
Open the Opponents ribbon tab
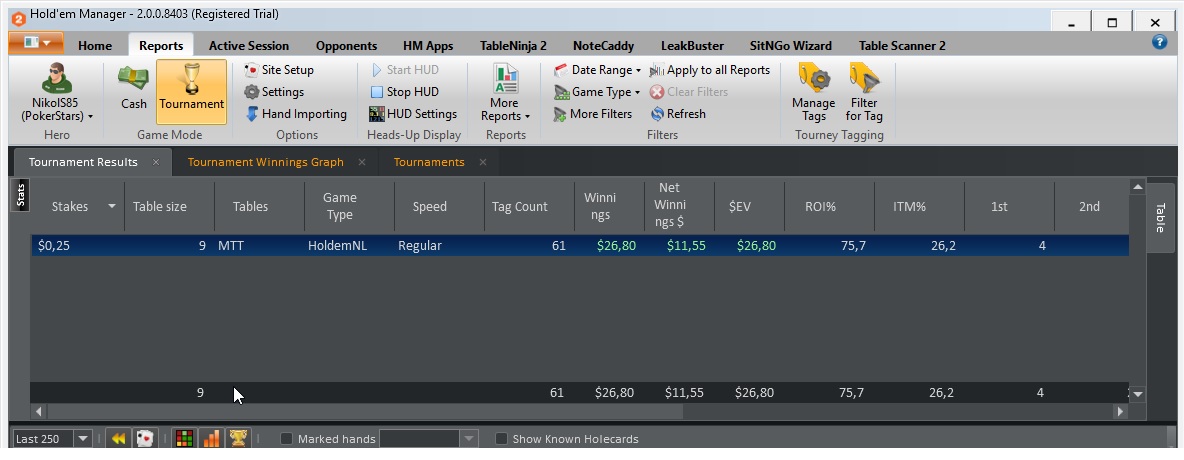click(346, 45)
